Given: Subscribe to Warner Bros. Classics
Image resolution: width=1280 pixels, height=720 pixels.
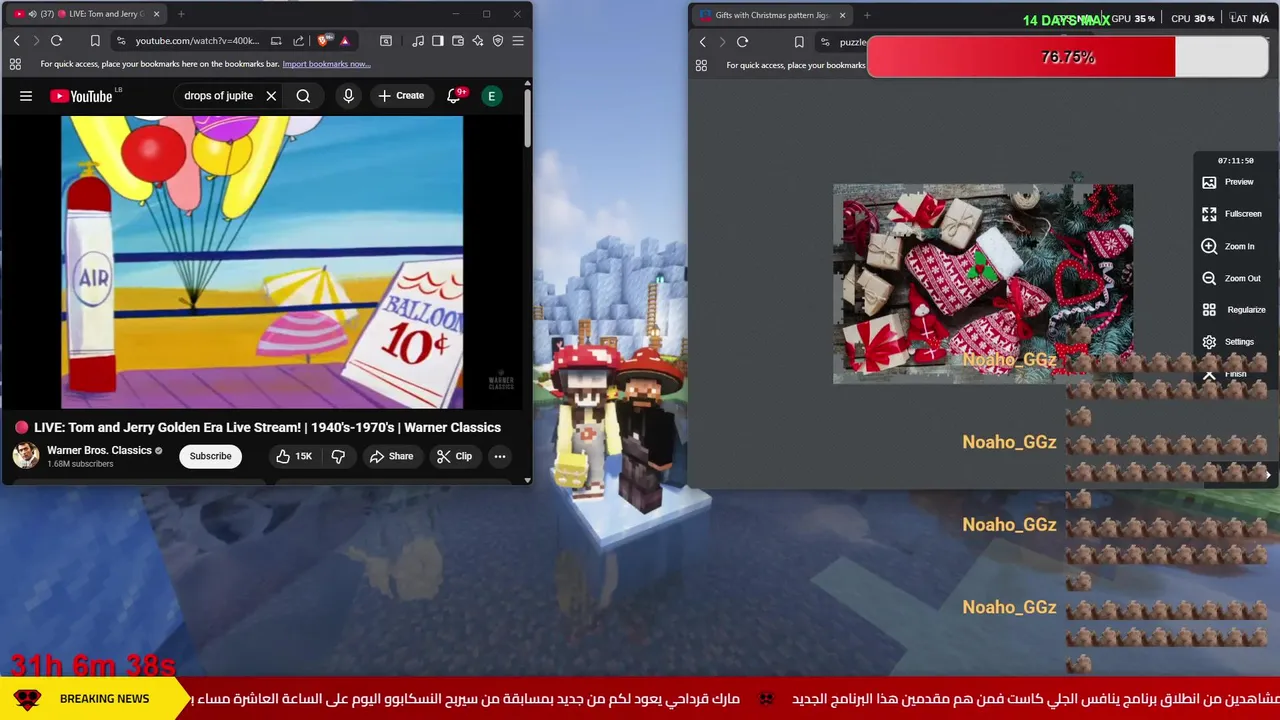Looking at the screenshot, I should pos(211,456).
